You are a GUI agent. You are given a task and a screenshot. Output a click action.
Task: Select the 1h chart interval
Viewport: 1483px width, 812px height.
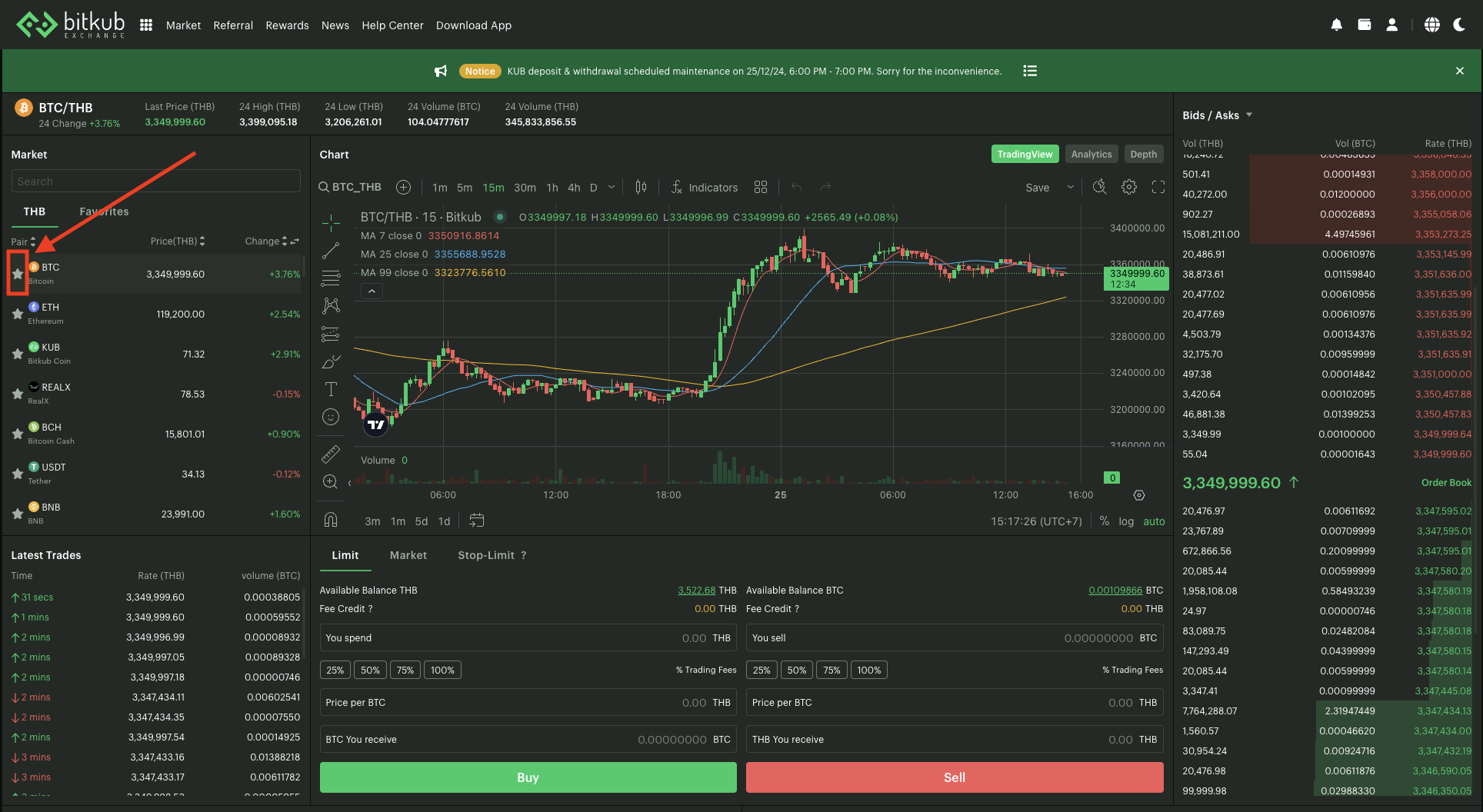(x=552, y=187)
